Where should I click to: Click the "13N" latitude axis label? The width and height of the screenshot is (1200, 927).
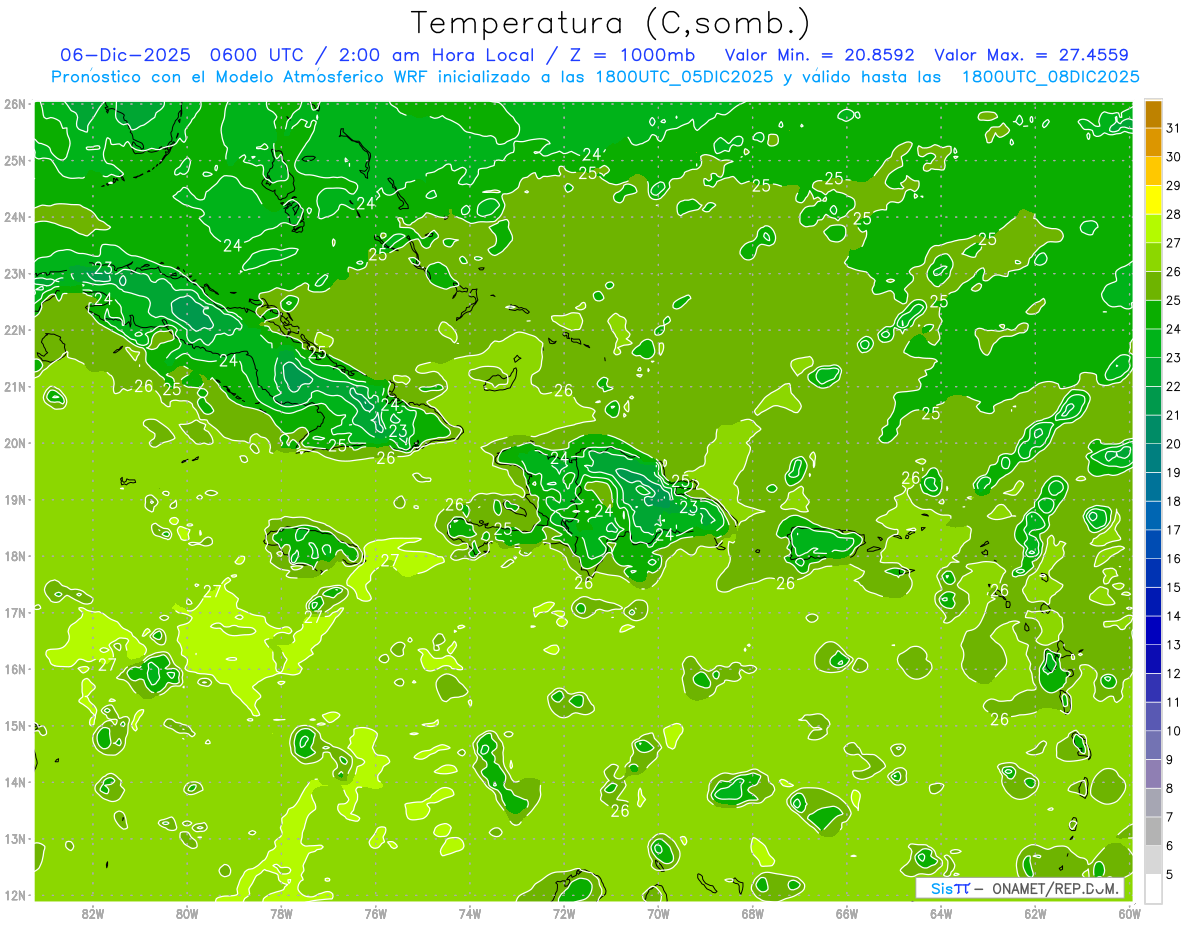tap(15, 839)
